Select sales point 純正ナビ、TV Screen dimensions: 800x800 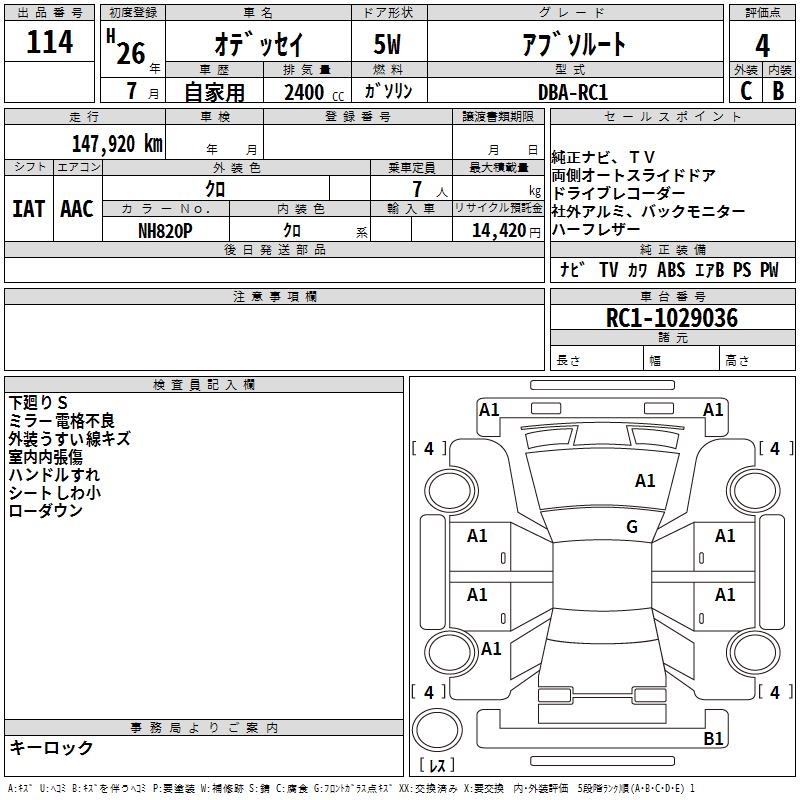(x=603, y=157)
